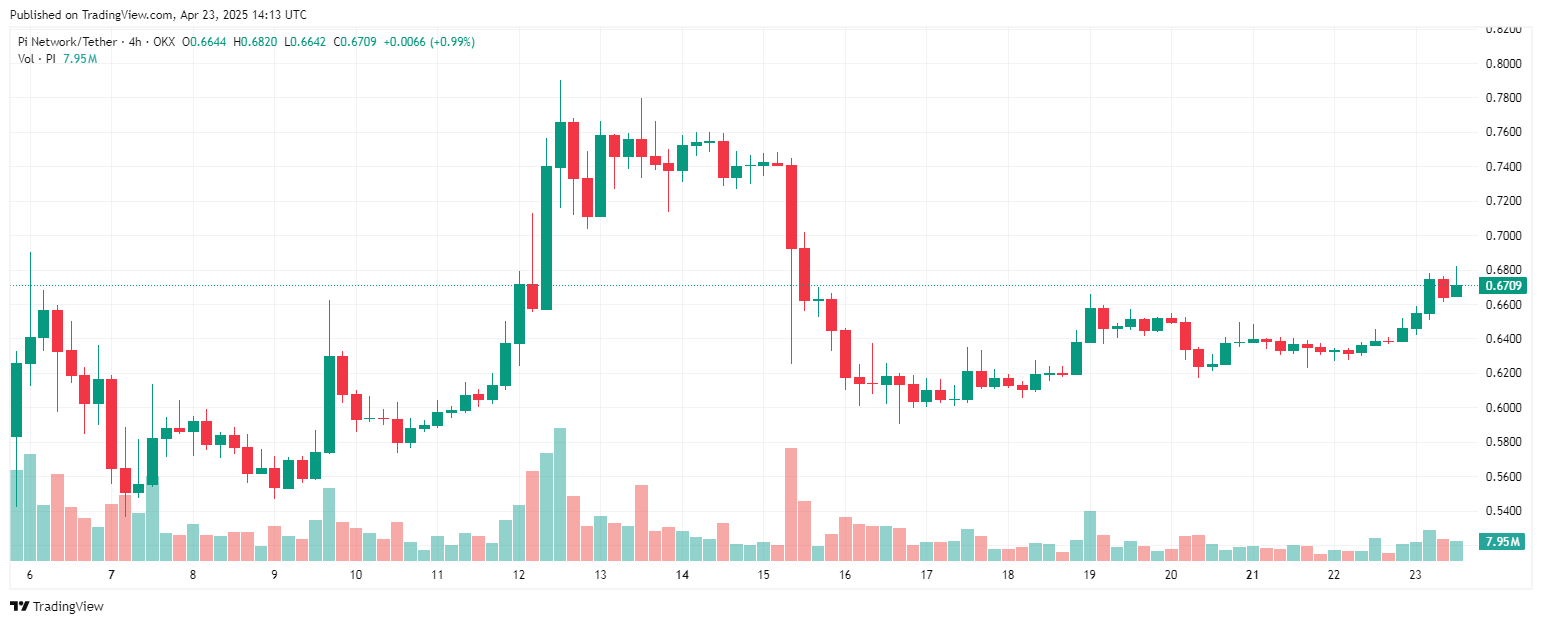Click the current price tag 0.6709
The image size is (1542, 624).
pos(1504,286)
